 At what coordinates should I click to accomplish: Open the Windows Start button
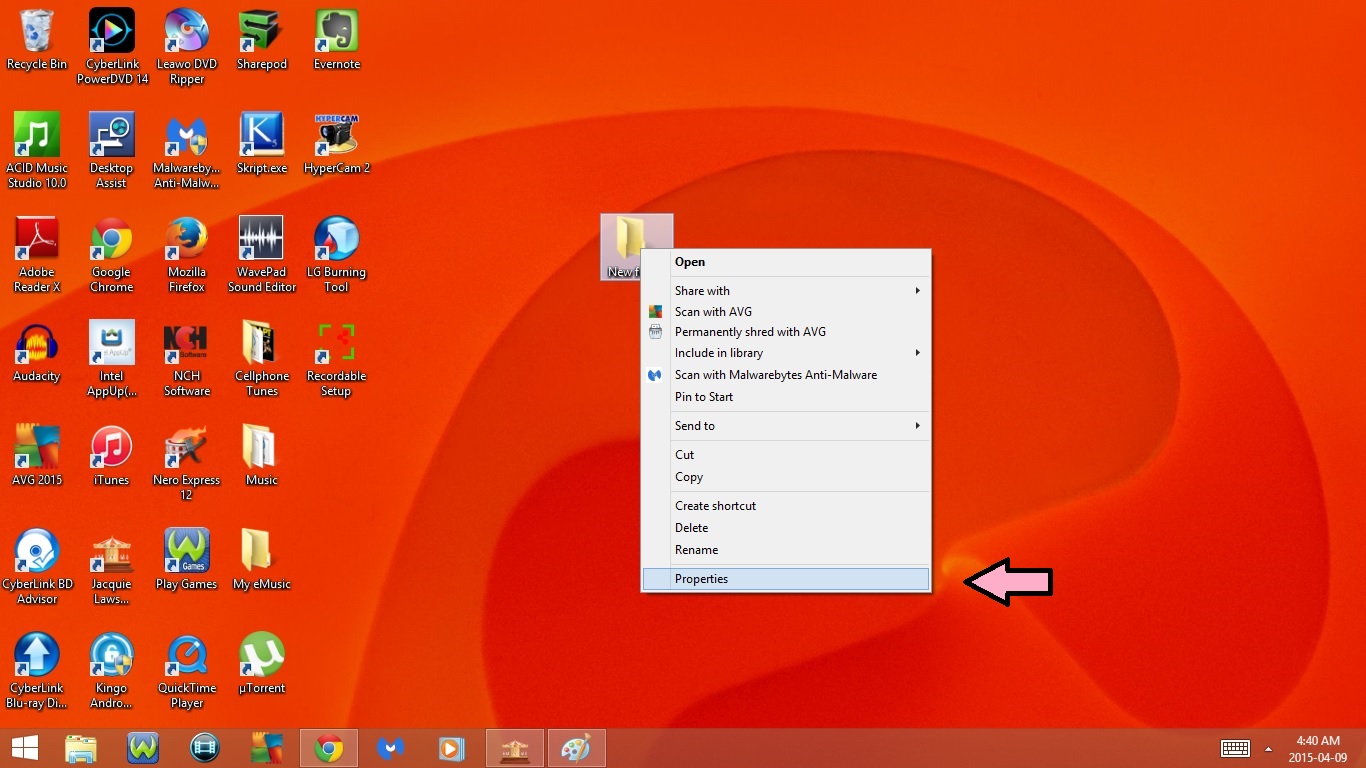(x=24, y=748)
